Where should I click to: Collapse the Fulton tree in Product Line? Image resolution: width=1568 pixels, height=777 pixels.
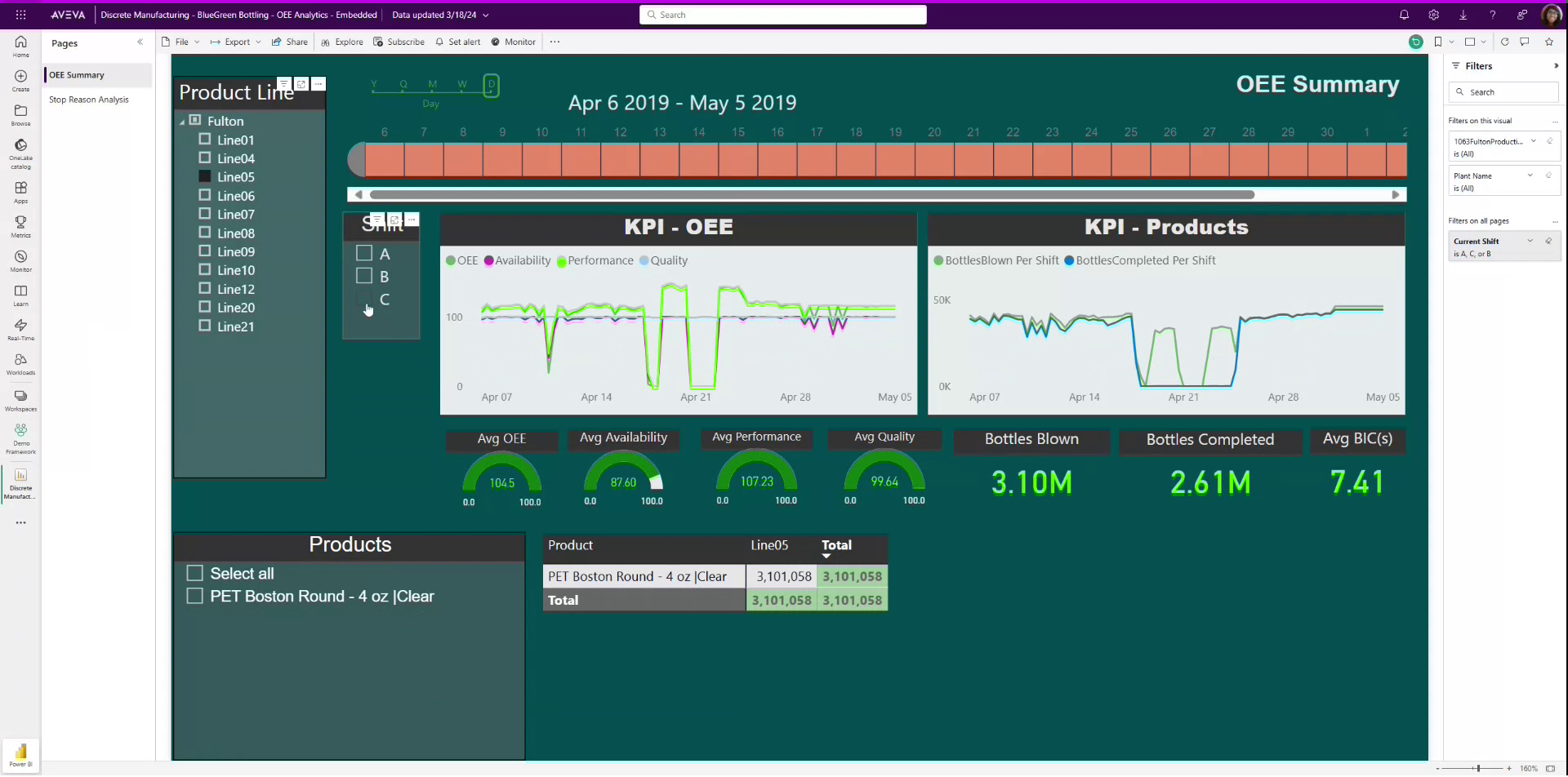(x=184, y=120)
